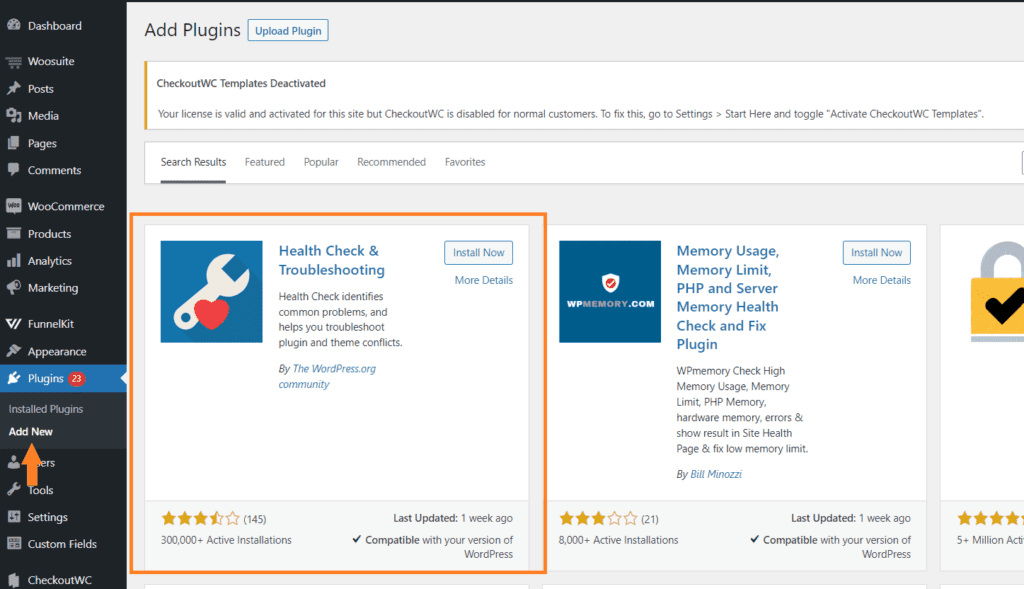Viewport: 1024px width, 589px height.
Task: Click the Pages icon in the sidebar
Action: 14,143
